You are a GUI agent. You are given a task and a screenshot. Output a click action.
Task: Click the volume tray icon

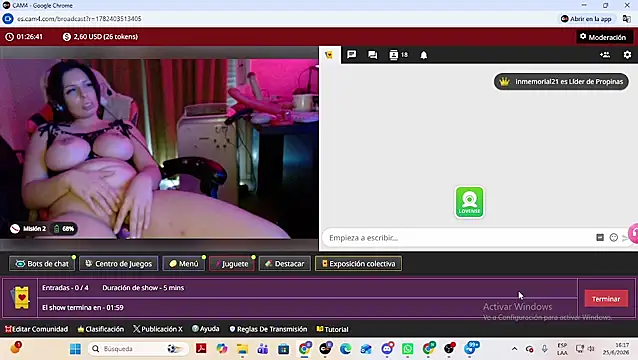[x=591, y=349]
